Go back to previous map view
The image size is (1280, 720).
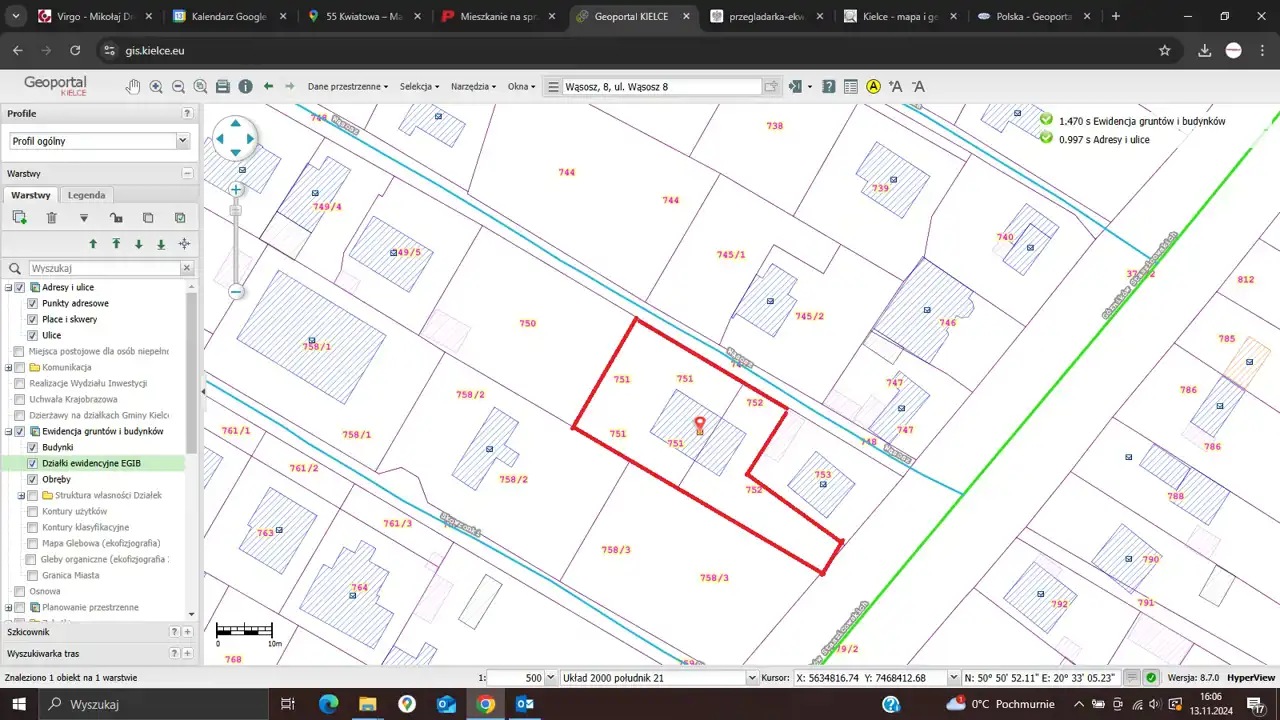pyautogui.click(x=268, y=87)
